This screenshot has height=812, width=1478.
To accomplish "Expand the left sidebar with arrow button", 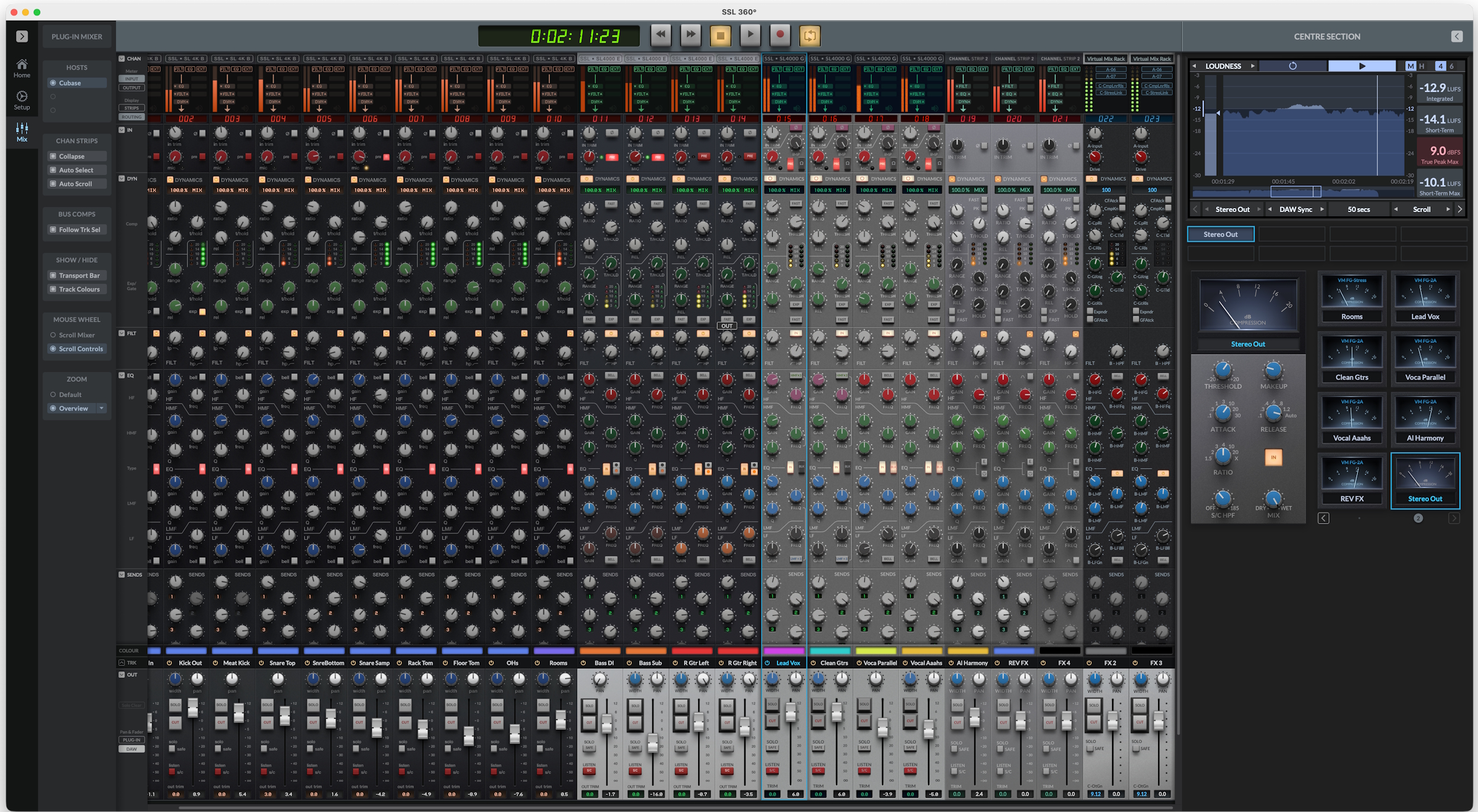I will [x=22, y=37].
